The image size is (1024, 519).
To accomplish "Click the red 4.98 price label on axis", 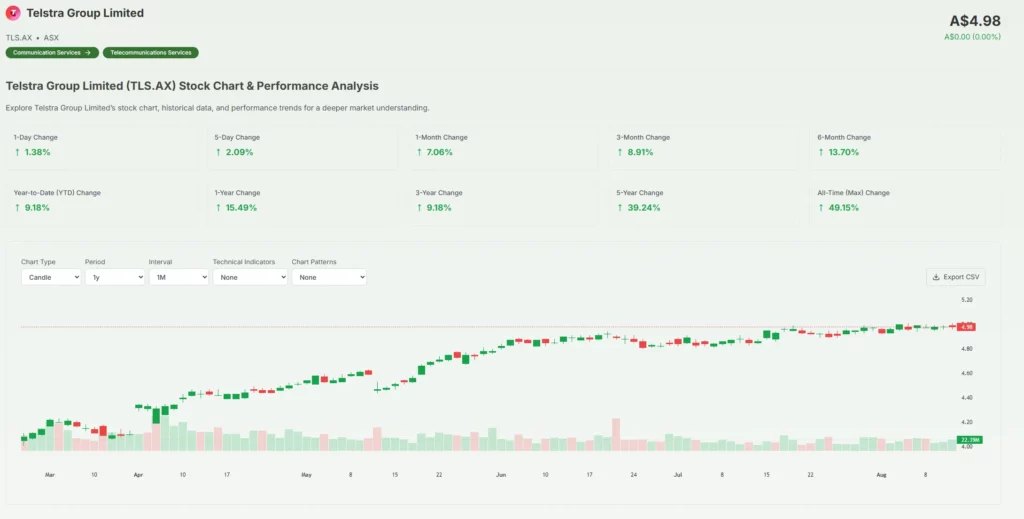I will point(966,327).
